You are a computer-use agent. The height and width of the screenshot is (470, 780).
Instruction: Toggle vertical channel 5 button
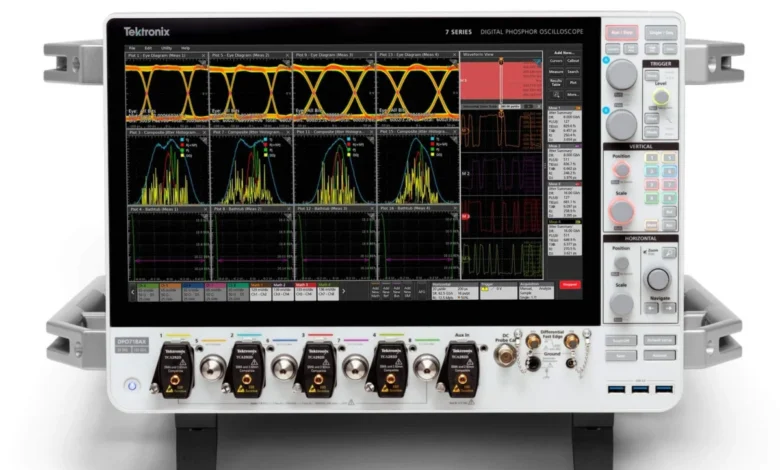tap(670, 158)
